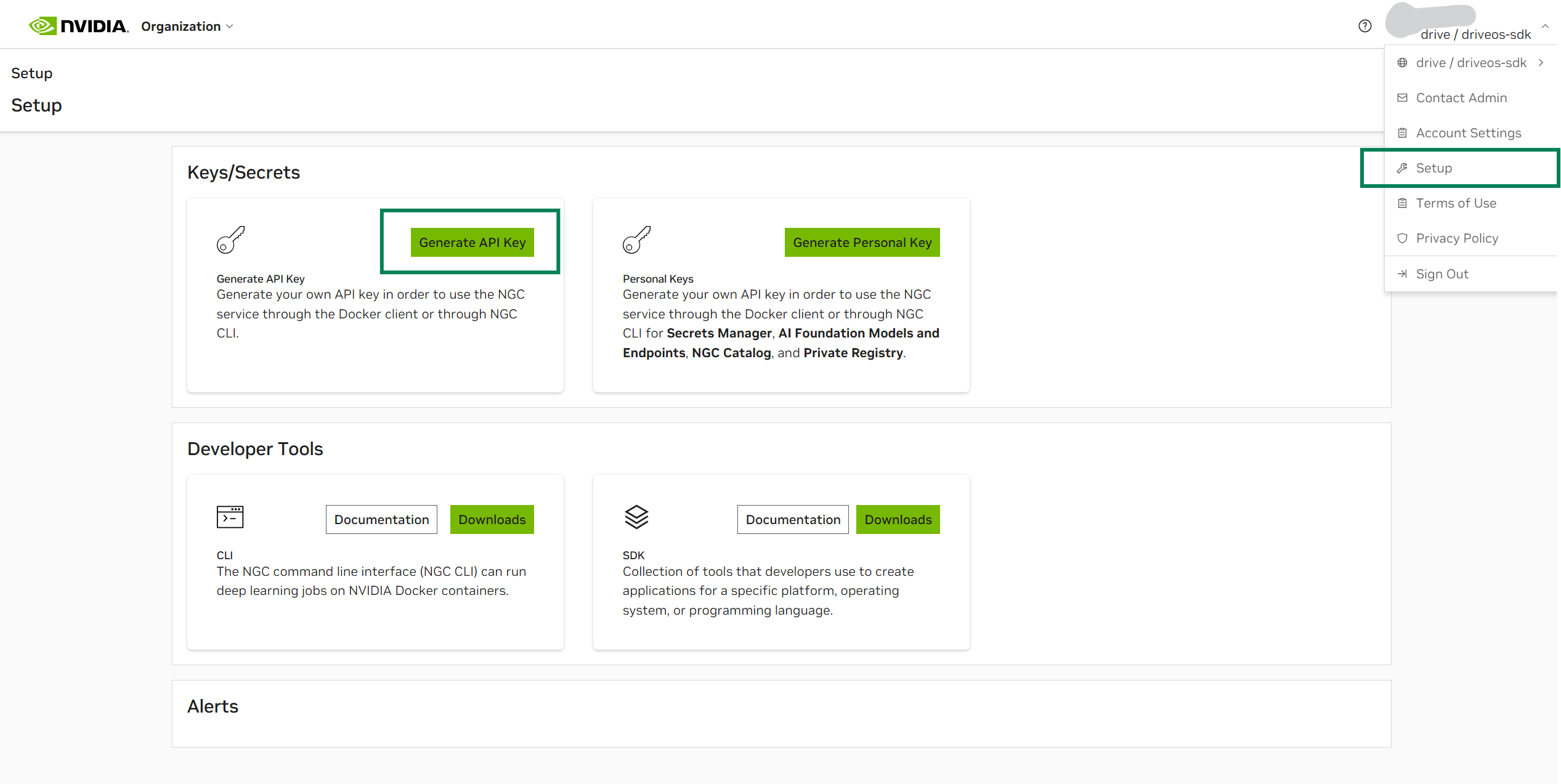Viewport: 1561px width, 784px height.
Task: Click the user name drive / driveos-sdk header
Action: 1475,34
